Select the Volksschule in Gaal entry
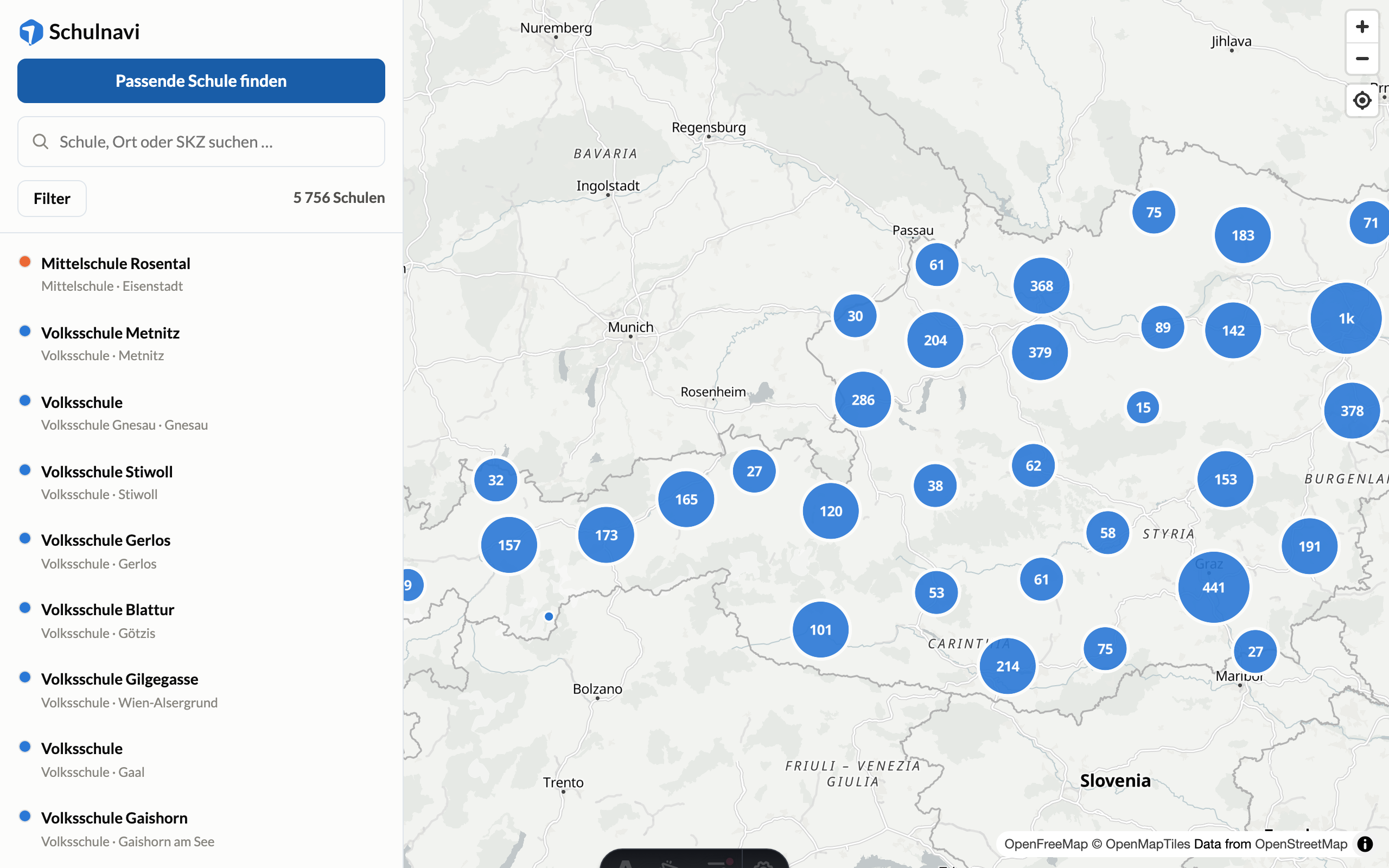 (x=201, y=759)
